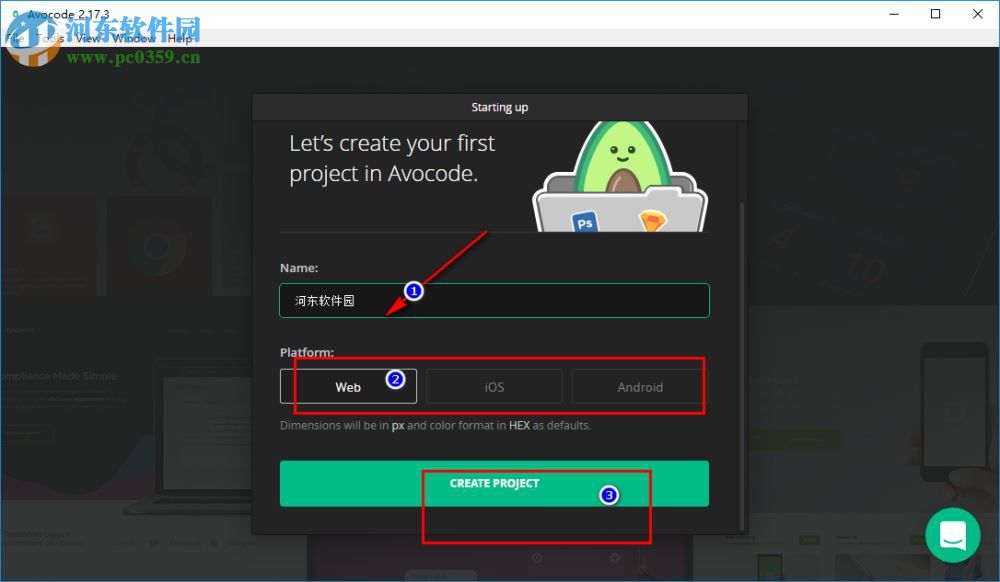The width and height of the screenshot is (1000, 582).
Task: Click the circled number 1 badge near the arrow
Action: click(x=413, y=291)
